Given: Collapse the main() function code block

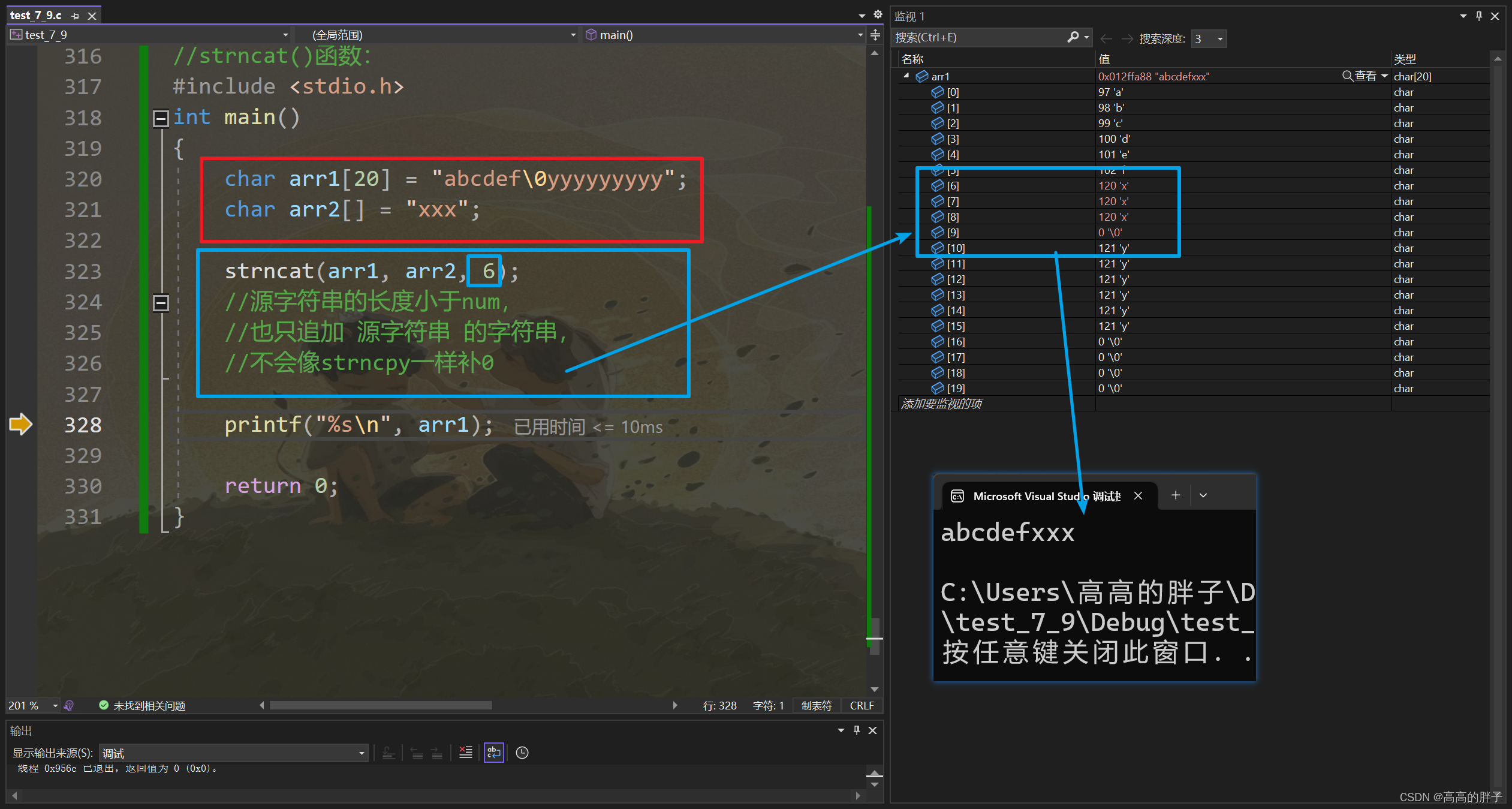Looking at the screenshot, I should (161, 118).
